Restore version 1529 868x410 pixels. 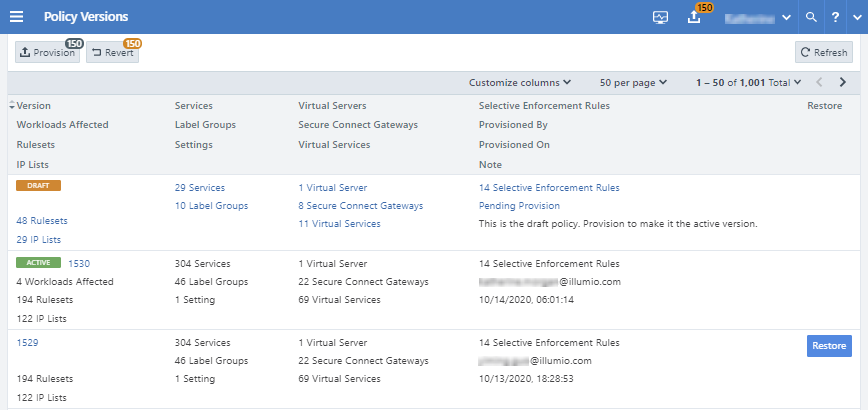pos(829,346)
